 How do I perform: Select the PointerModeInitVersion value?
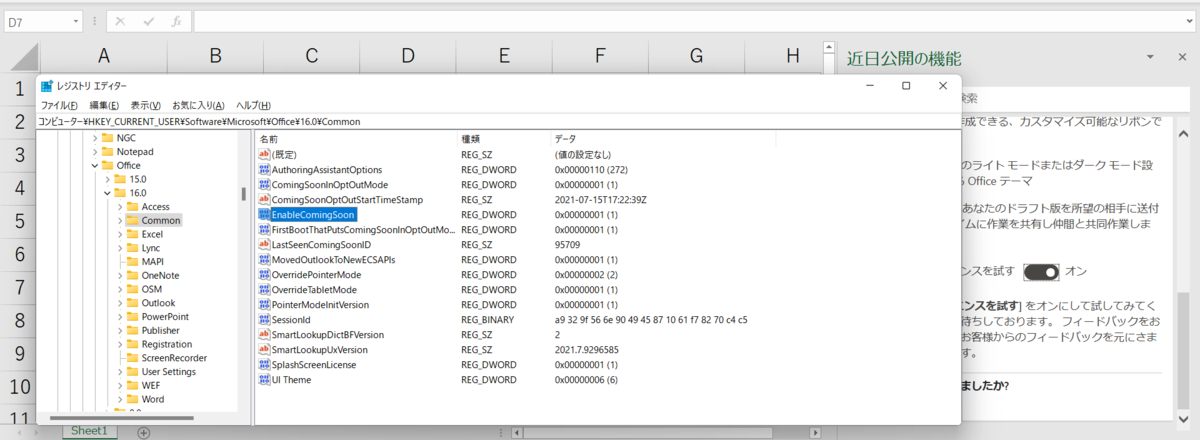[320, 305]
